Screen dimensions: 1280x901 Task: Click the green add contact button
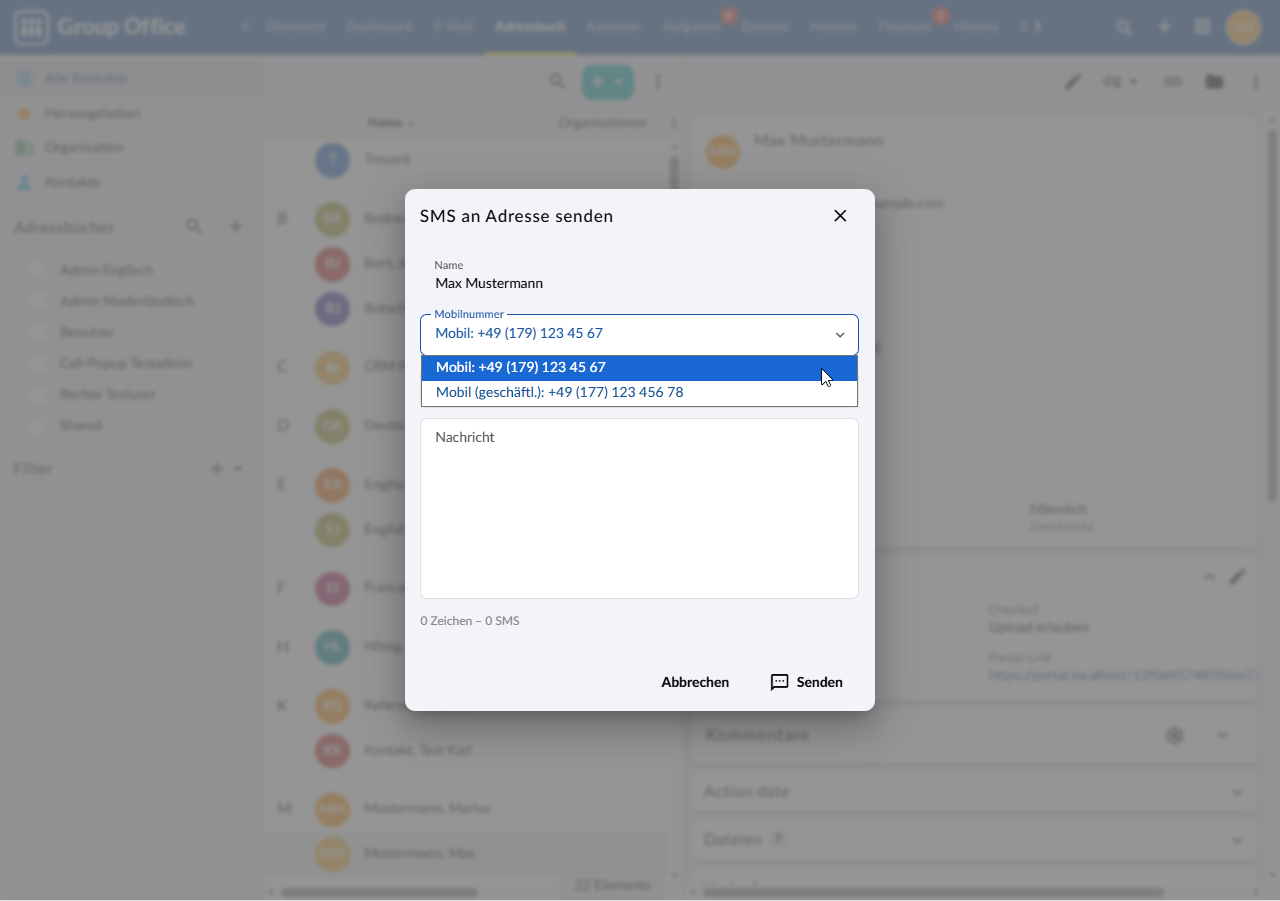(608, 82)
